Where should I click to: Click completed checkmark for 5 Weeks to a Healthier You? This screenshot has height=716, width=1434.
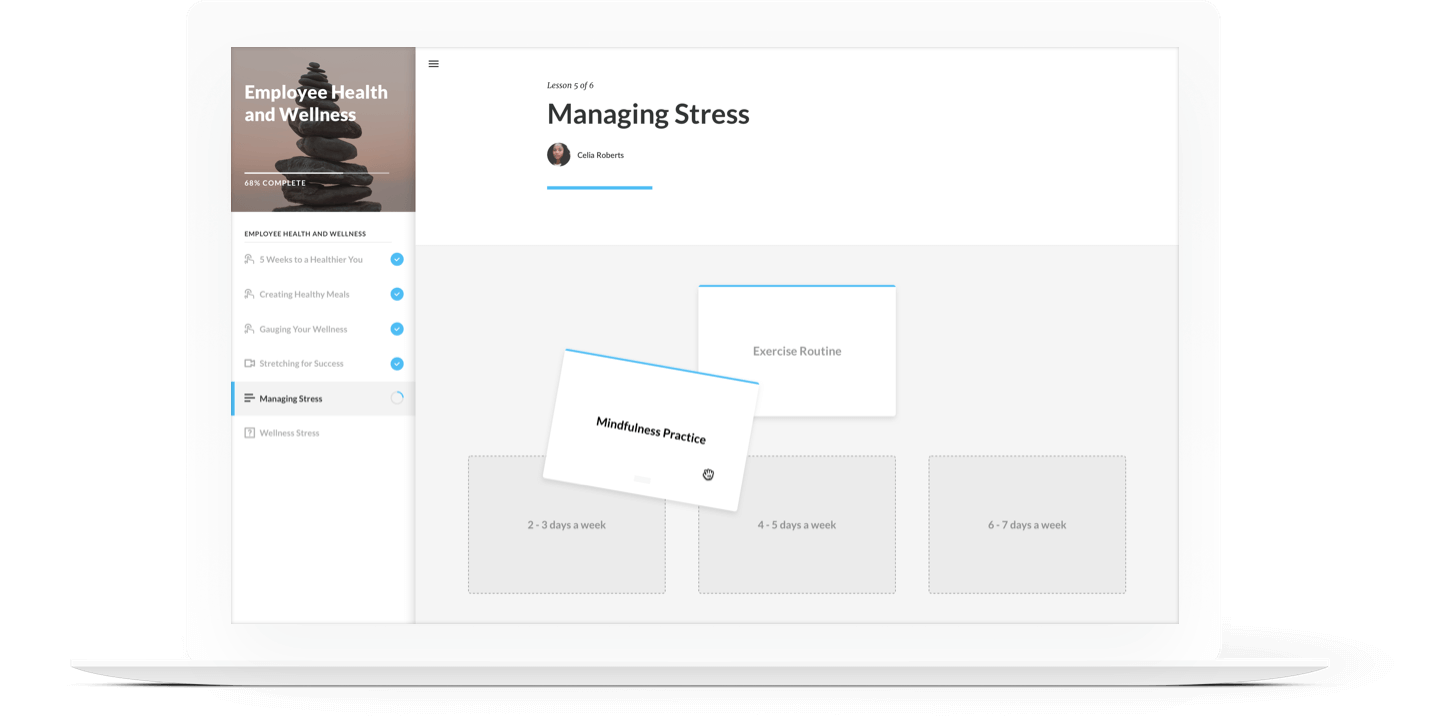pos(397,259)
